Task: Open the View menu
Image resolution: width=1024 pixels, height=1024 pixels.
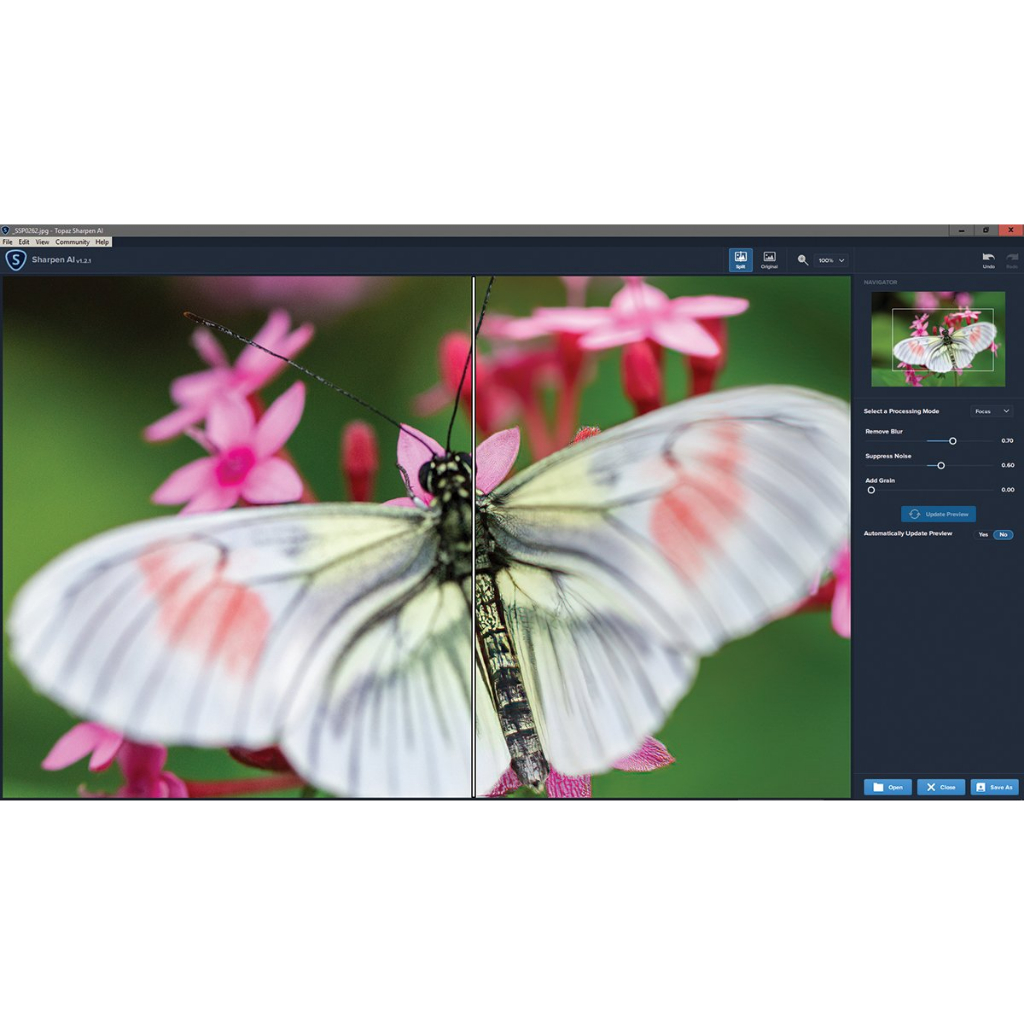Action: point(42,242)
